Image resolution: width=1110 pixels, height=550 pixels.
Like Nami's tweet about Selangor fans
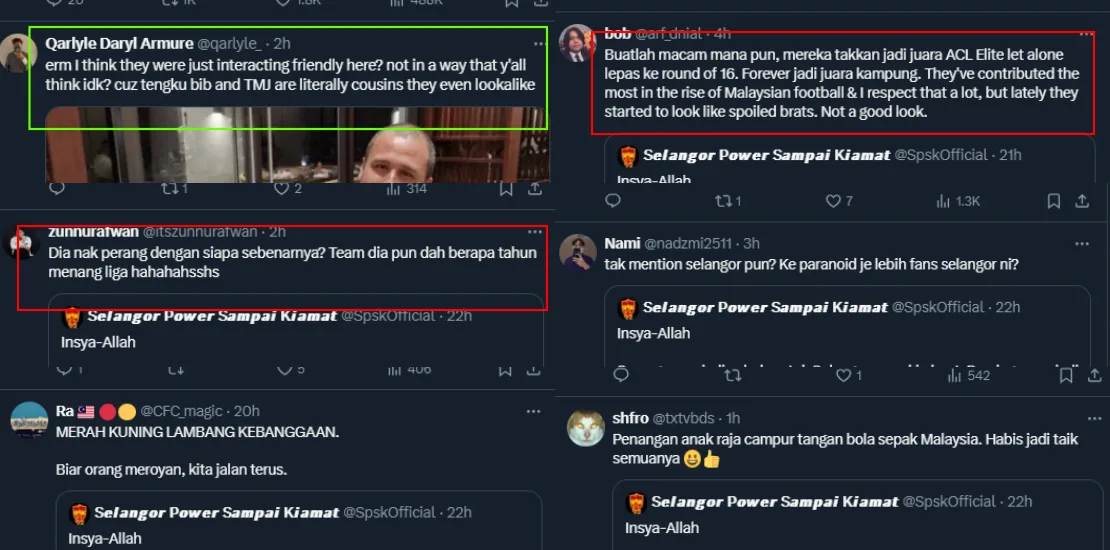point(842,375)
